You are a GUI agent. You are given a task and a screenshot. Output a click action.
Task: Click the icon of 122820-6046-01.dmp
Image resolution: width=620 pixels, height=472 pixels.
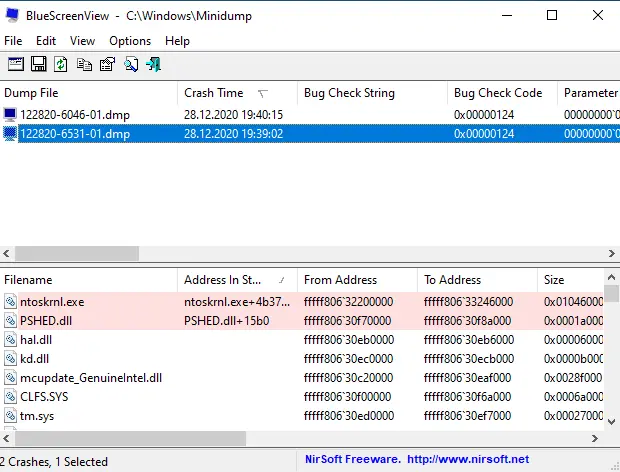10,115
